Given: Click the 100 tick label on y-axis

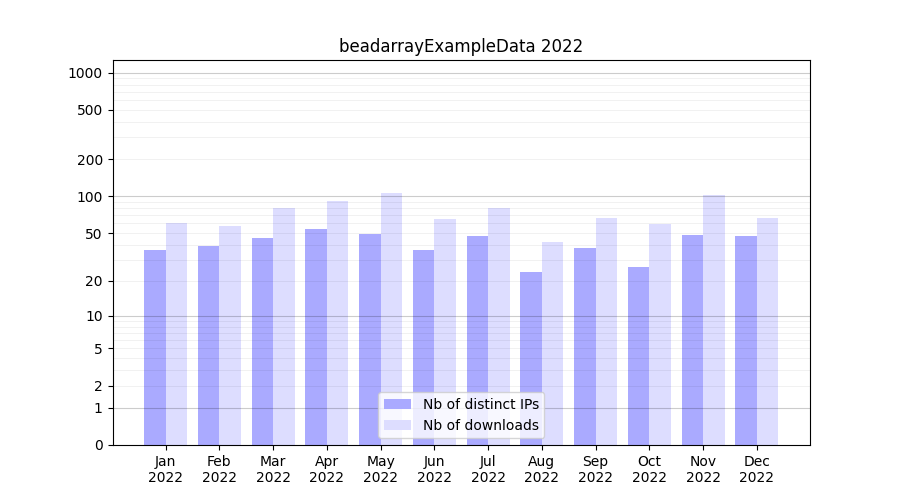Looking at the screenshot, I should pos(90,197).
